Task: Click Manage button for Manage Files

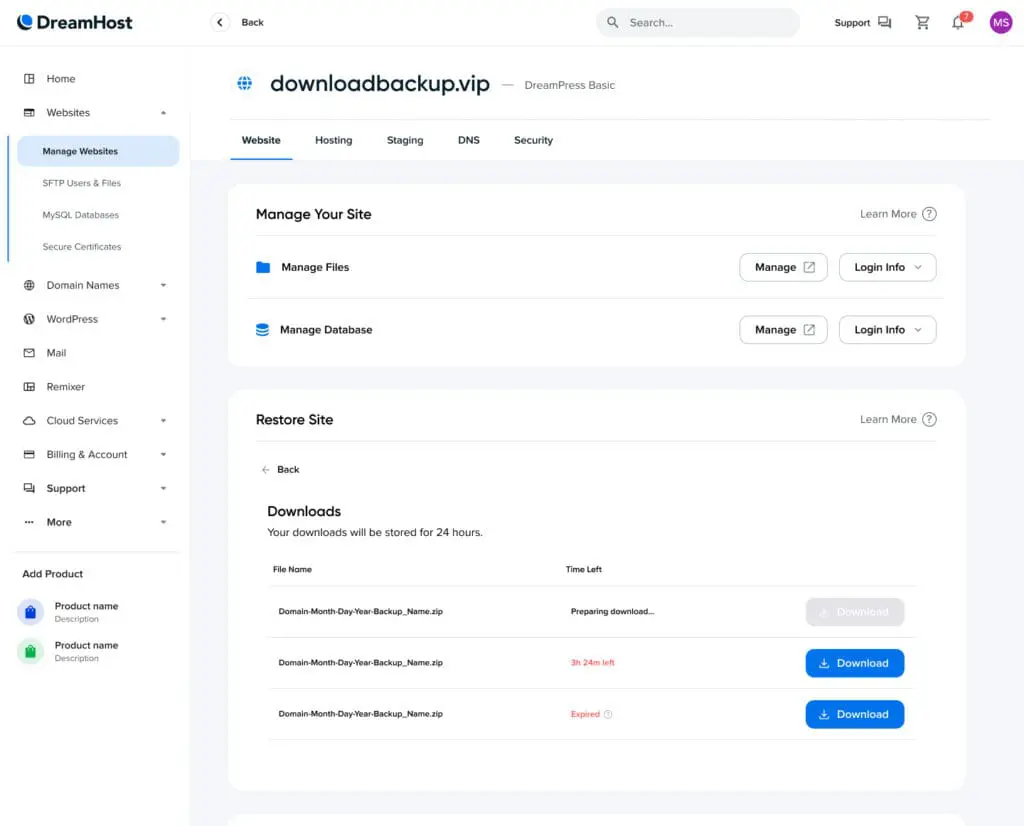Action: click(784, 267)
